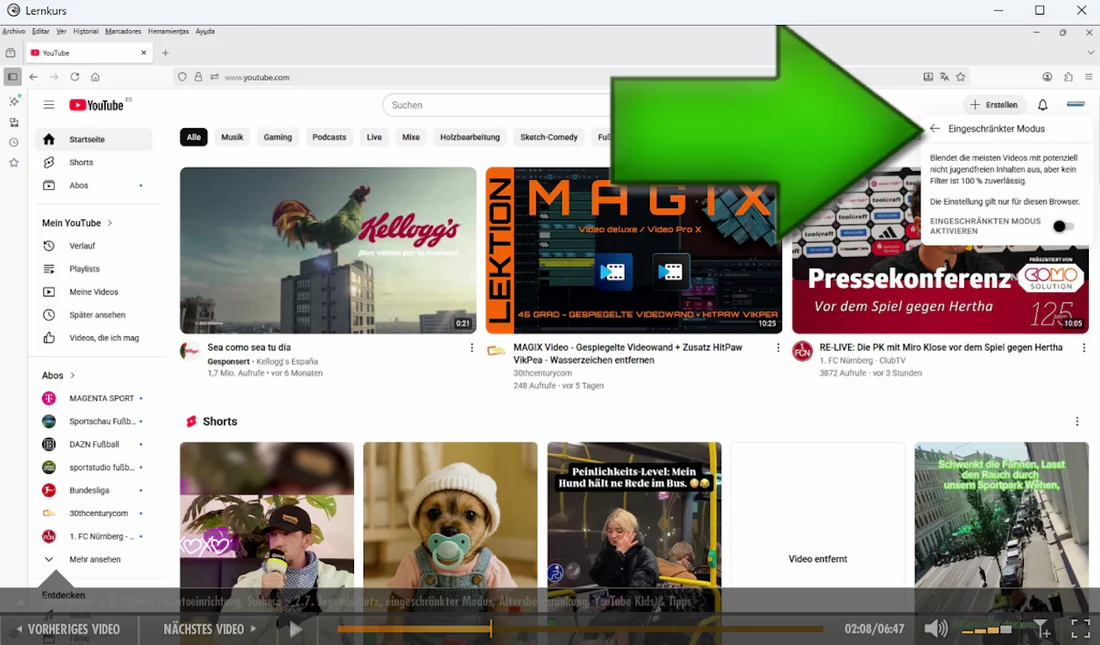Viewport: 1100px width, 645px height.
Task: Select the Musik filter chip
Action: point(232,137)
